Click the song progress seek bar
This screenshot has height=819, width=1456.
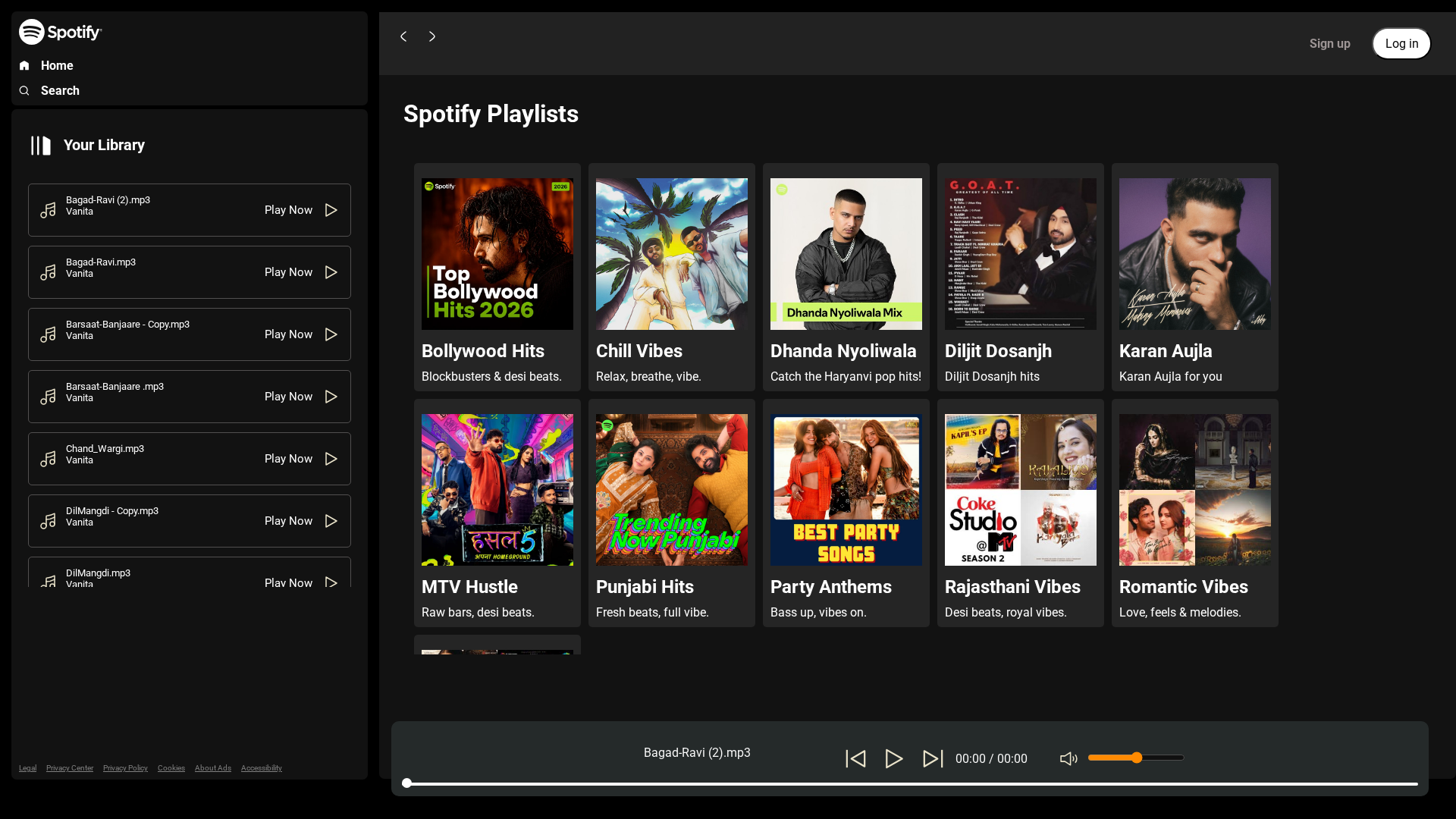coord(910,784)
